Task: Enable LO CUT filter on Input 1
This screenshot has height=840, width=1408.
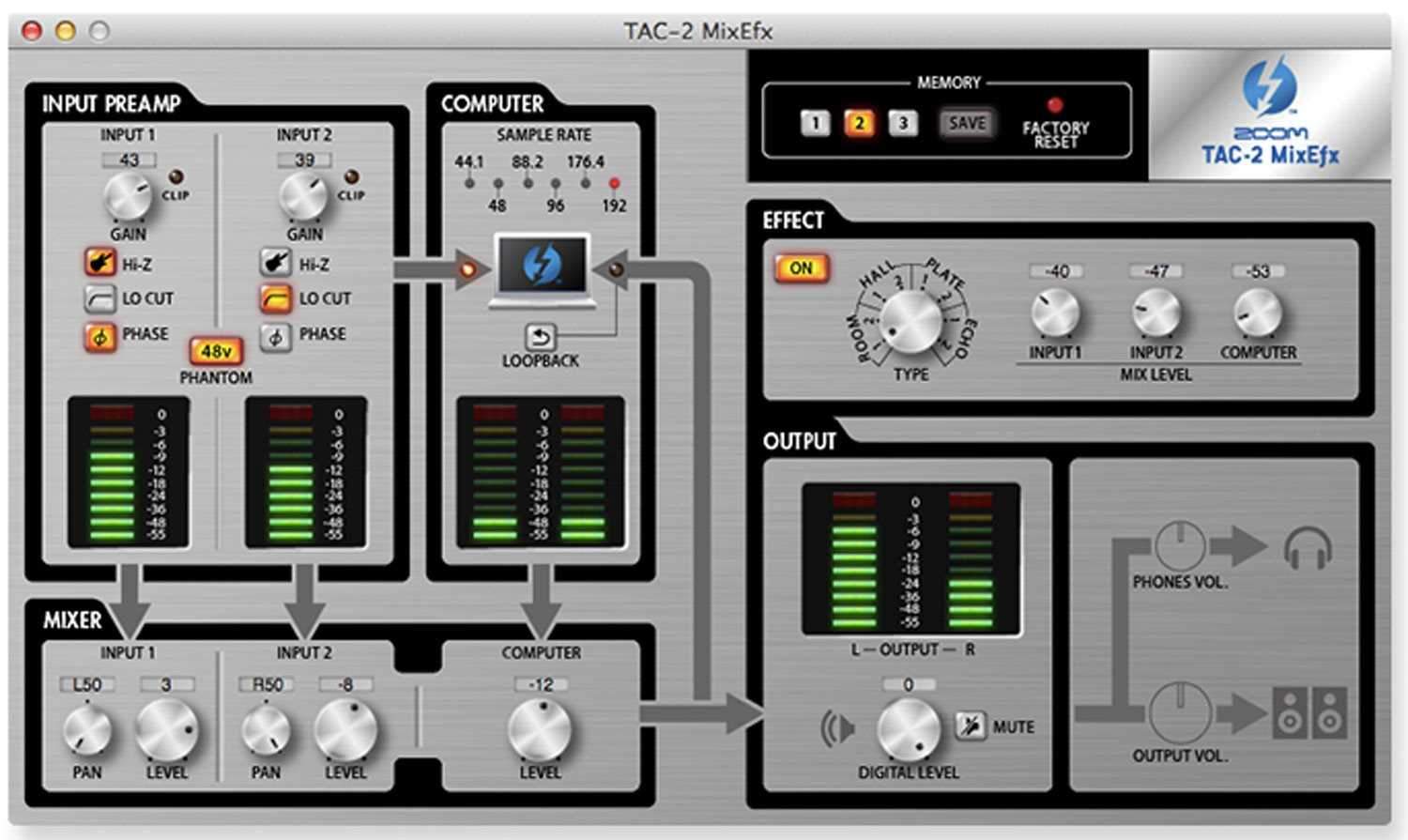Action: pyautogui.click(x=99, y=298)
